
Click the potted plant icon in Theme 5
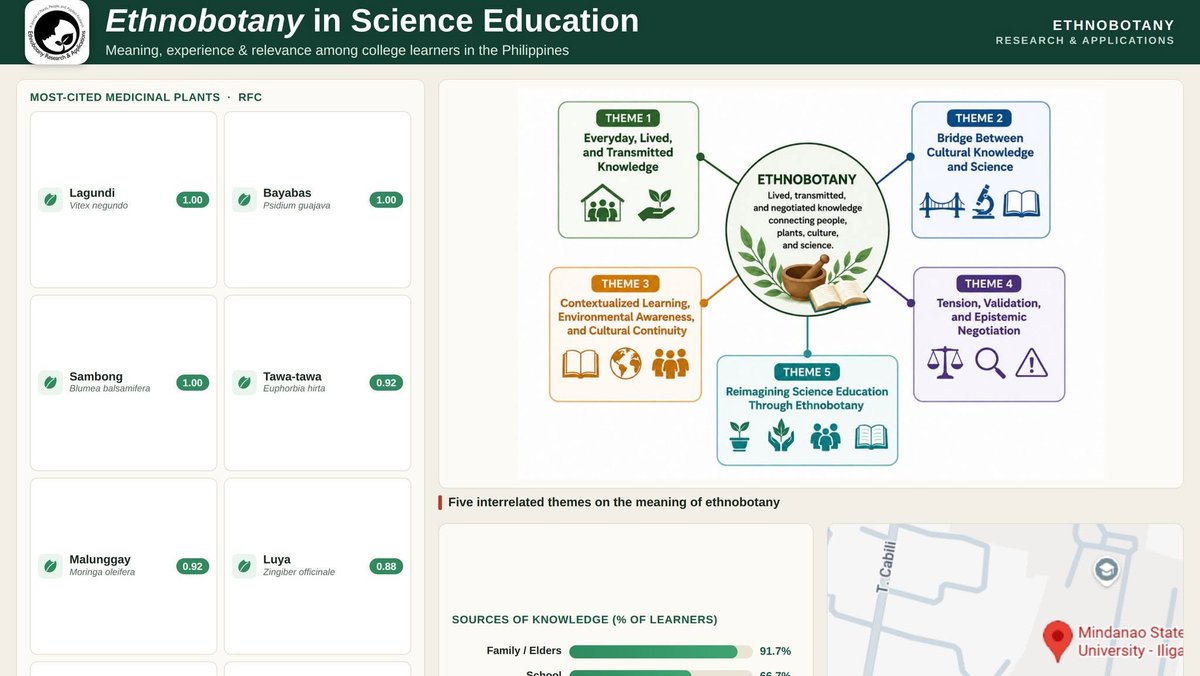click(739, 437)
